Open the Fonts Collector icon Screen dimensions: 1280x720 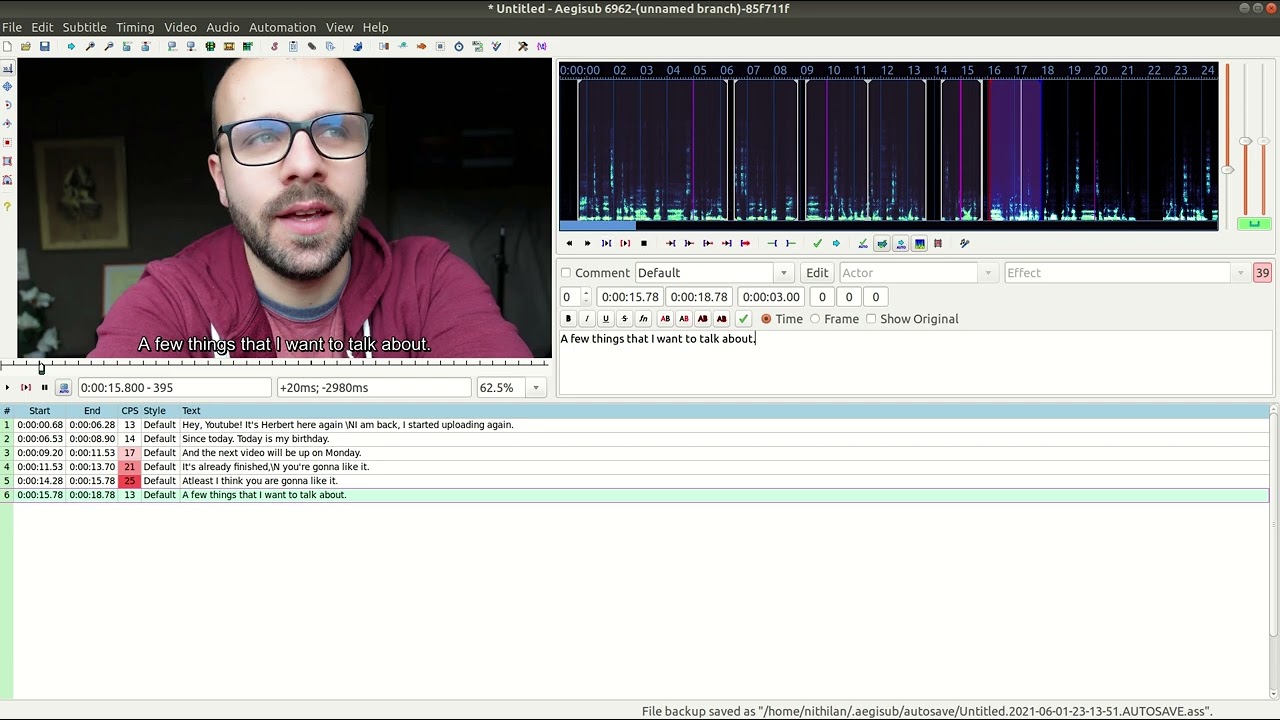[330, 46]
